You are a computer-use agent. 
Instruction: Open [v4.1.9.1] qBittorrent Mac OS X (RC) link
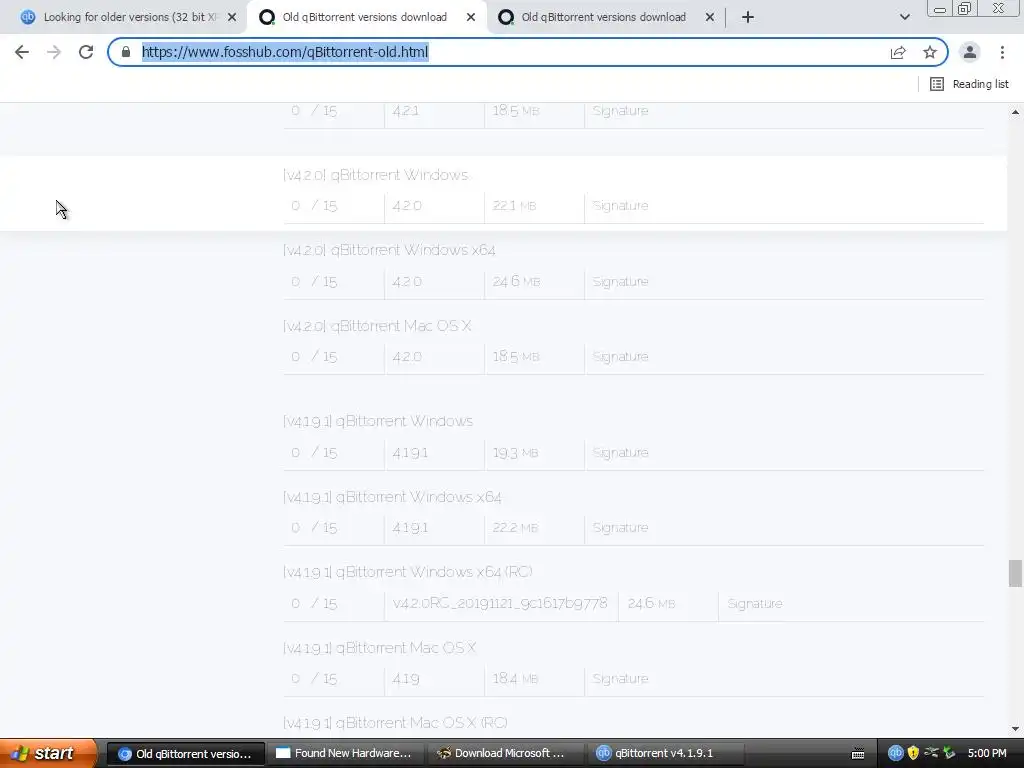[x=395, y=723]
